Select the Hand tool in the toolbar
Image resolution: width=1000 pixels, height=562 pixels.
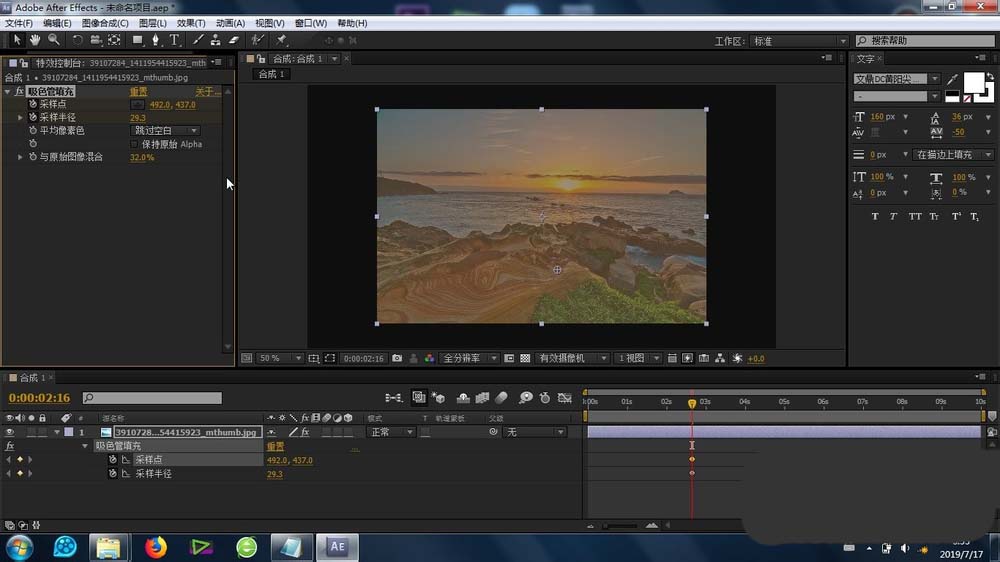point(34,40)
